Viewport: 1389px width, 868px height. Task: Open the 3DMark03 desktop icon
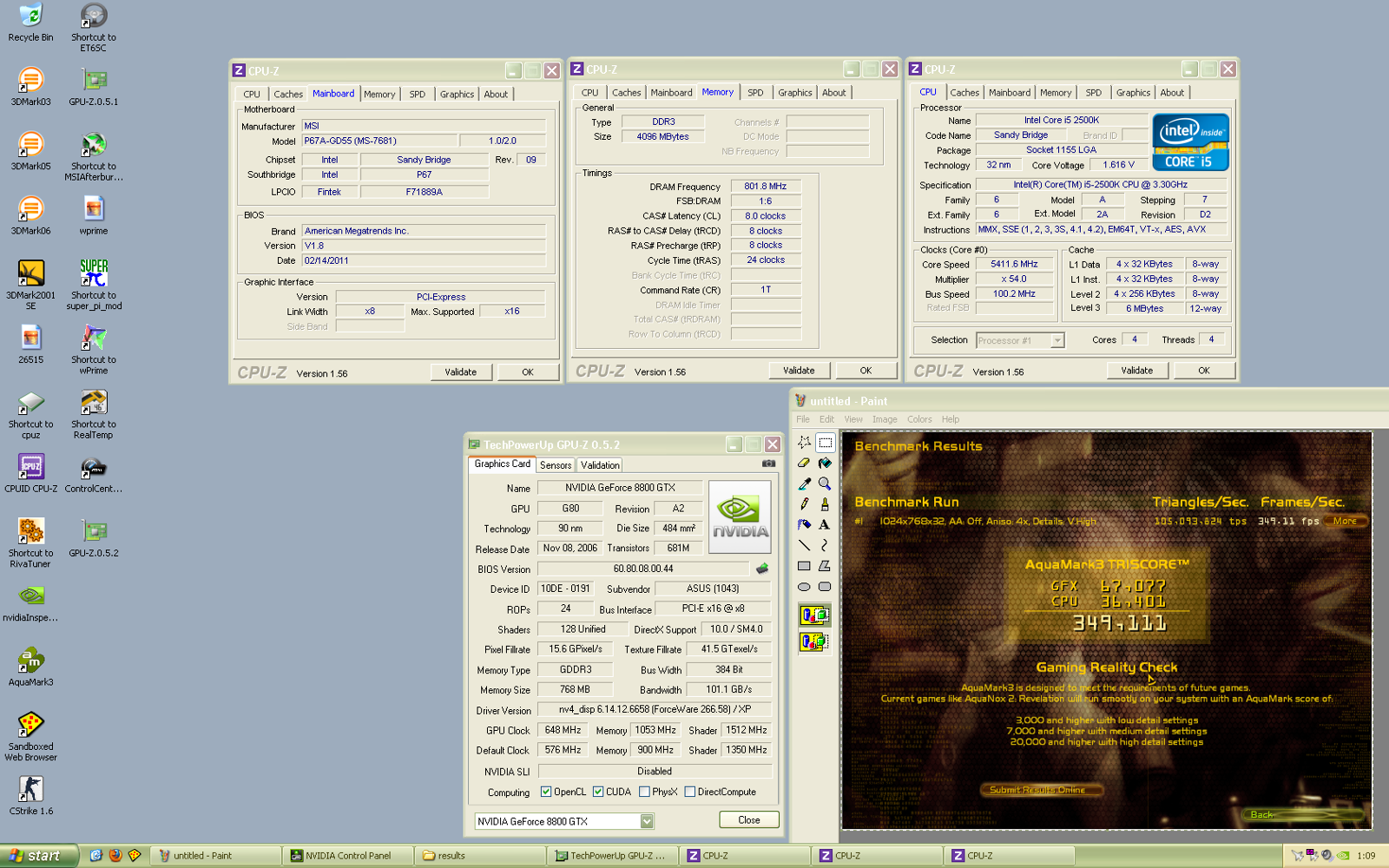click(30, 87)
